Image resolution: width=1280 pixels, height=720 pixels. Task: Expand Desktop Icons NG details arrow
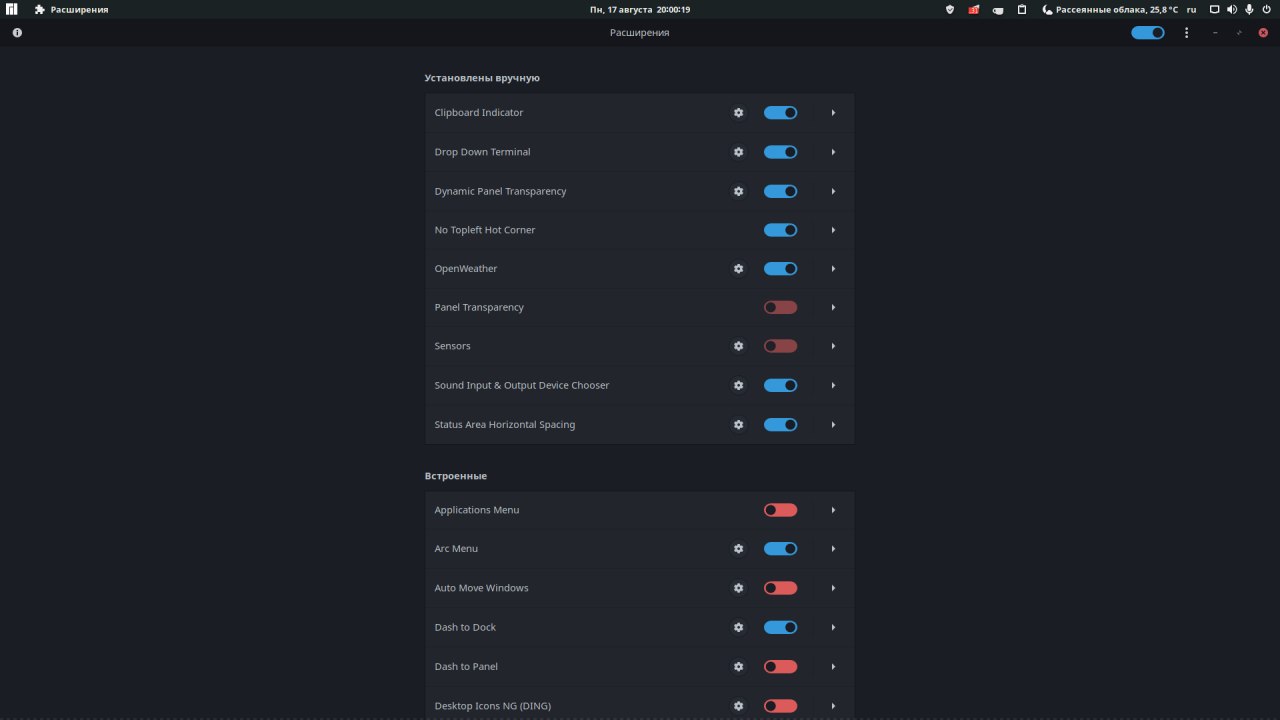tap(833, 706)
